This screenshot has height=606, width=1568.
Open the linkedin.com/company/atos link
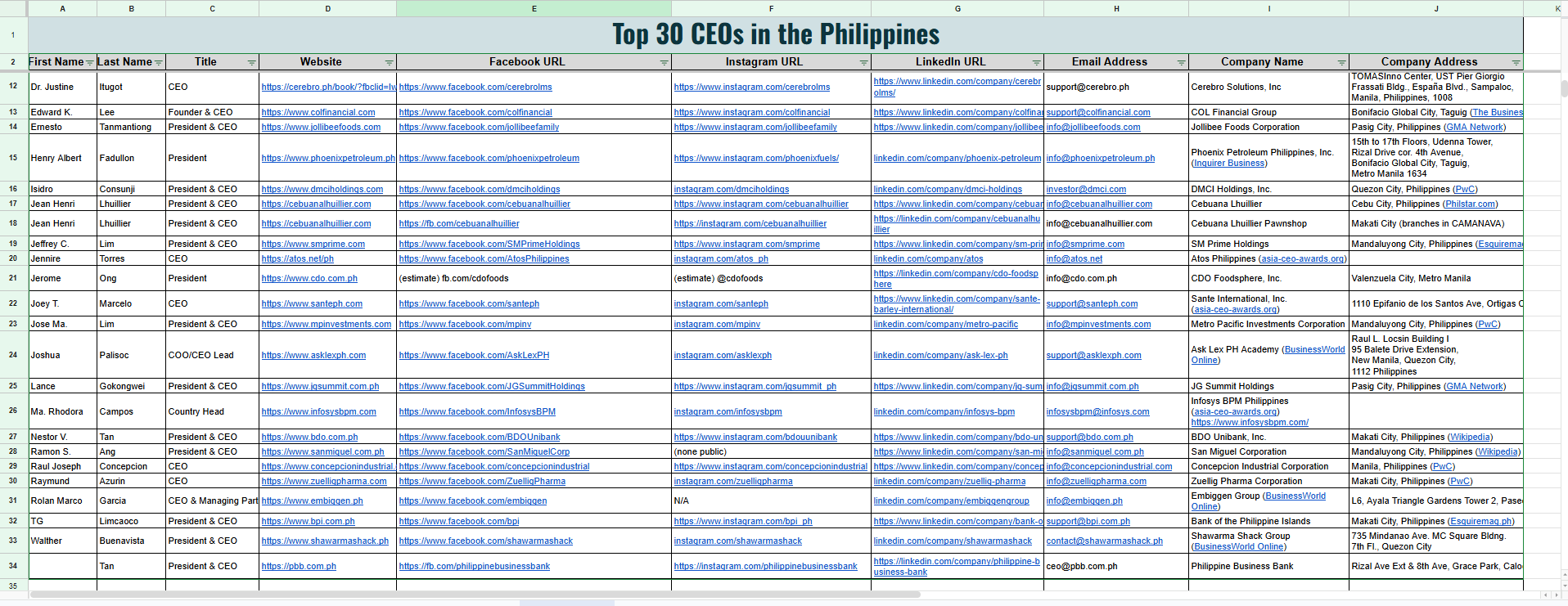928,258
